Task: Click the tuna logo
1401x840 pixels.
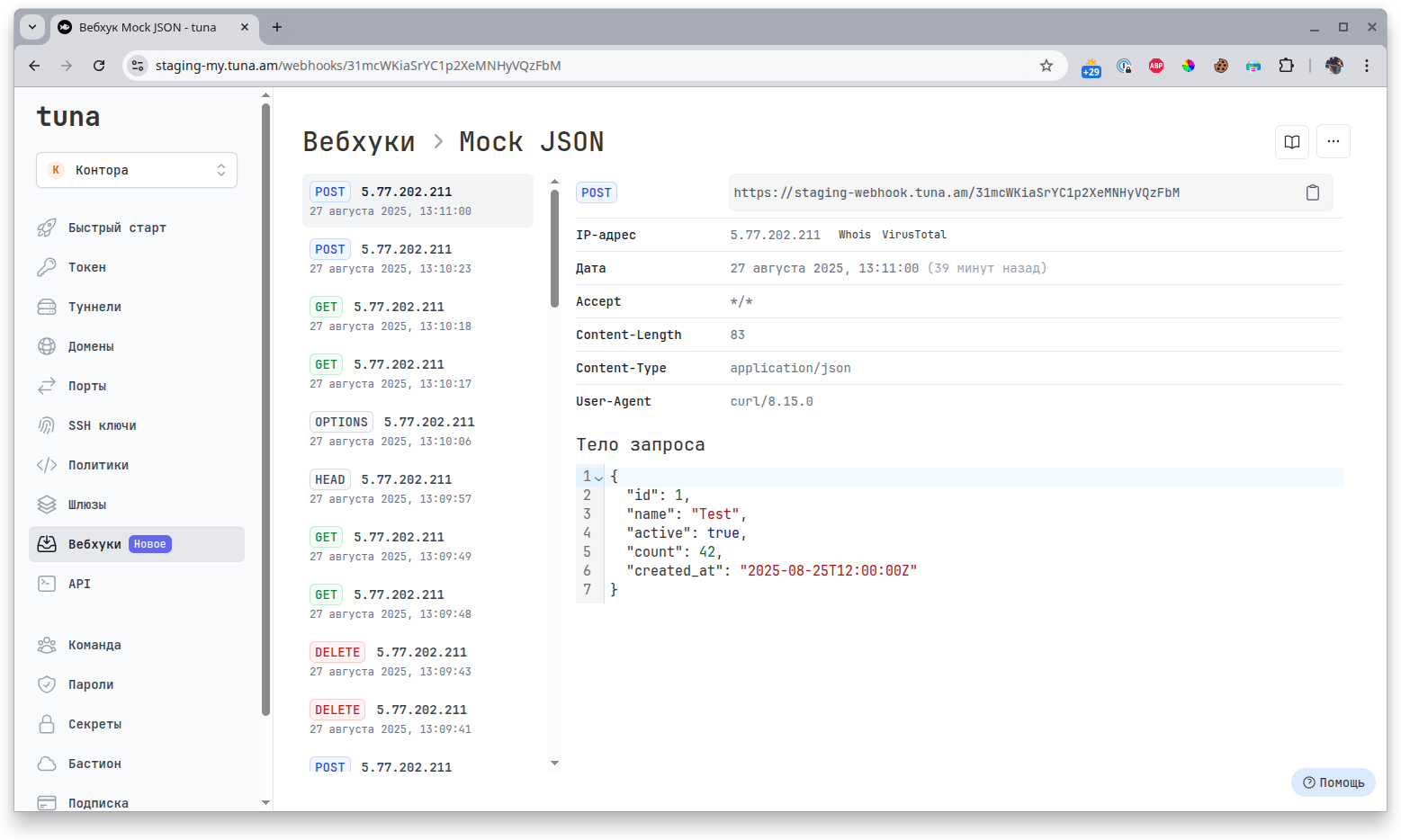Action: [68, 117]
